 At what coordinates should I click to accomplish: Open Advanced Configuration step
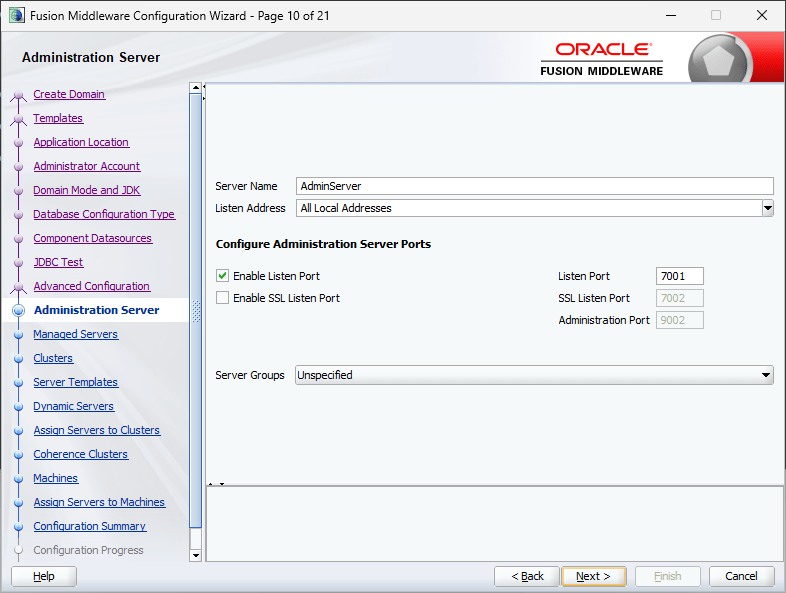coord(91,286)
